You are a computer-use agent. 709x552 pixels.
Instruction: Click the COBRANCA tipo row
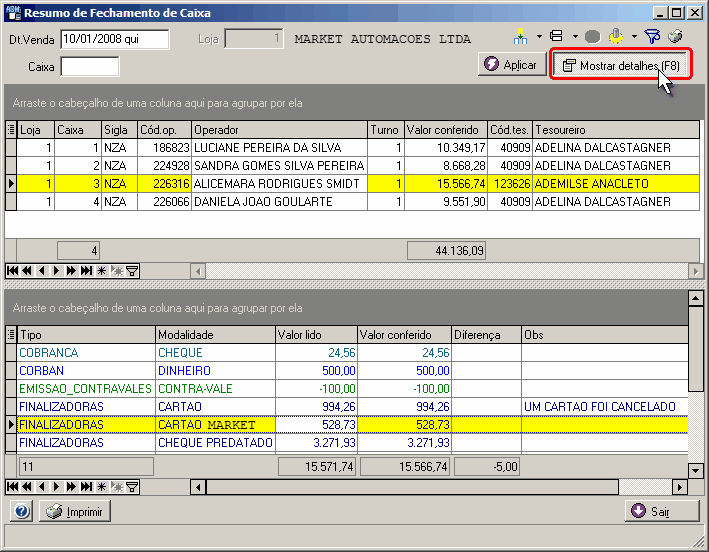pos(347,353)
